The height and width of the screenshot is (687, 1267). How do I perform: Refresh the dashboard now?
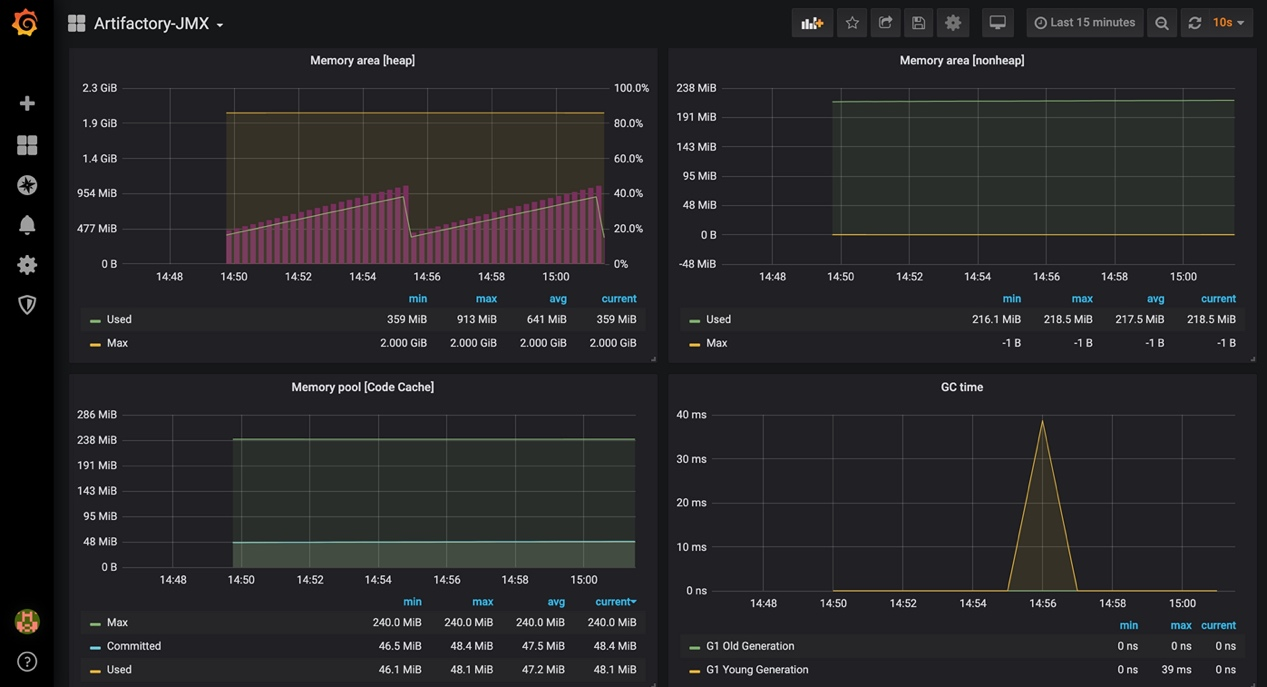pos(1194,23)
